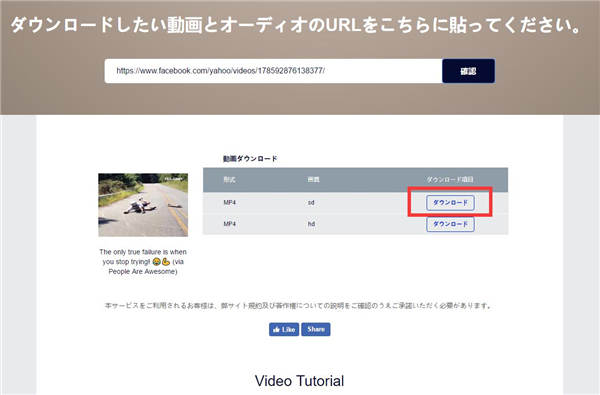Click the skateboard video thumbnail
Image resolution: width=600 pixels, height=395 pixels.
143,205
